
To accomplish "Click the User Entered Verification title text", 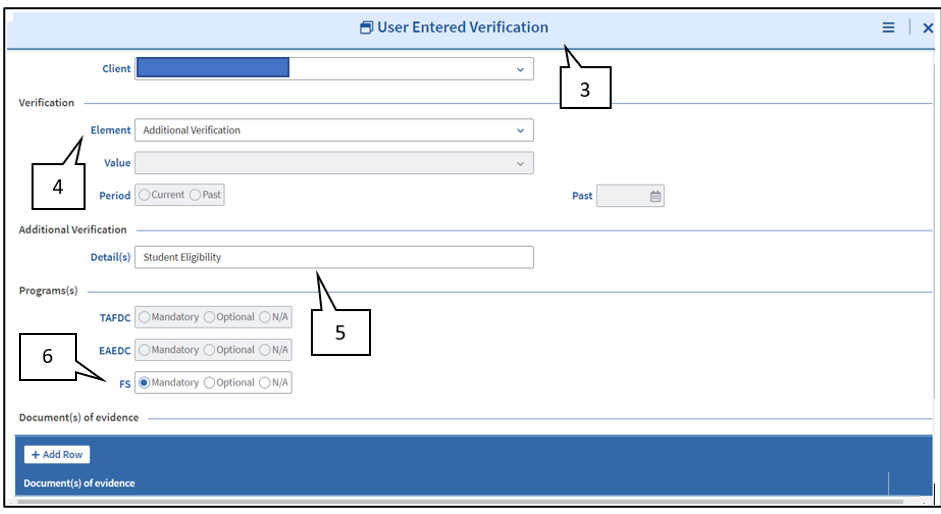I will tap(463, 28).
